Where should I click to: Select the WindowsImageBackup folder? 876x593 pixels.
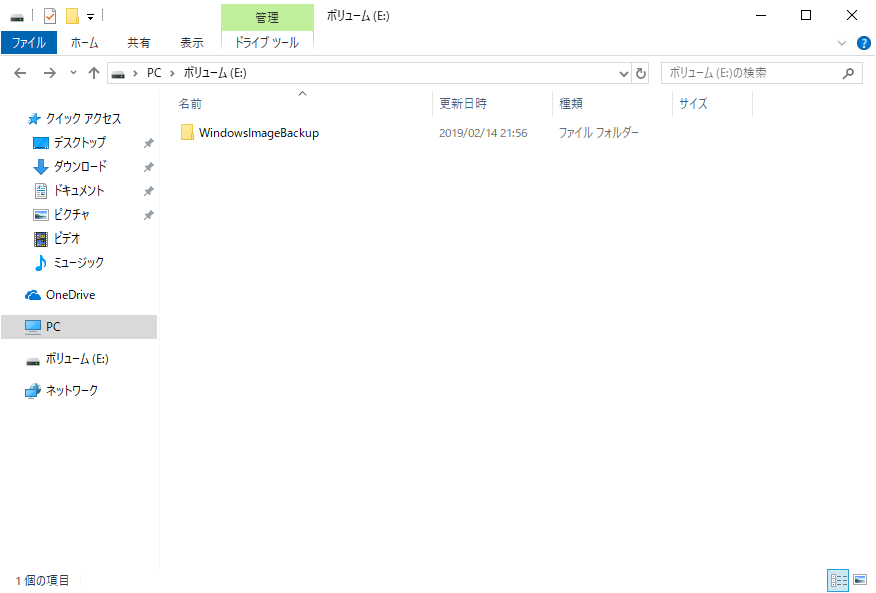click(259, 133)
